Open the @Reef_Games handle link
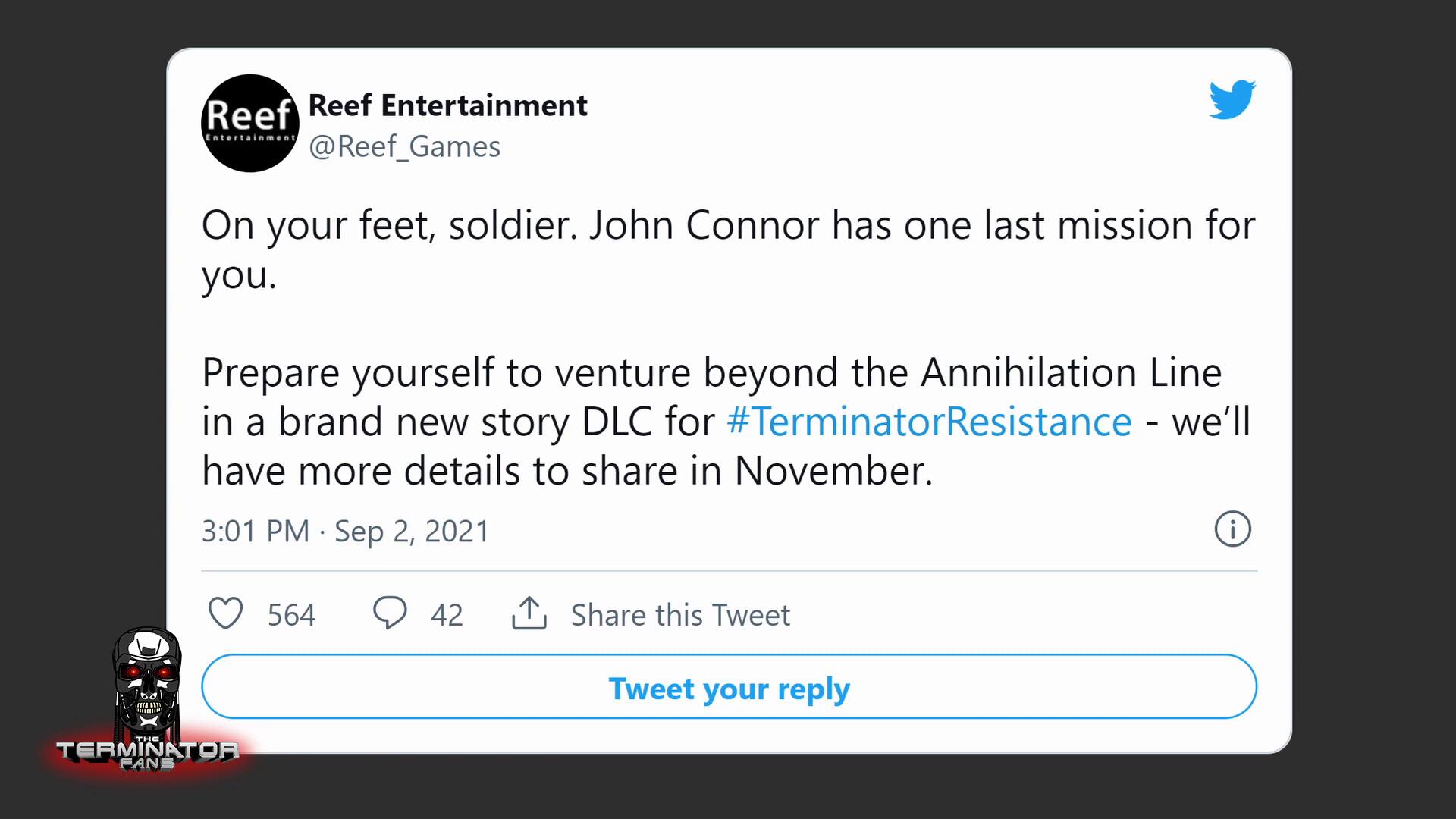This screenshot has width=1456, height=819. 404,146
